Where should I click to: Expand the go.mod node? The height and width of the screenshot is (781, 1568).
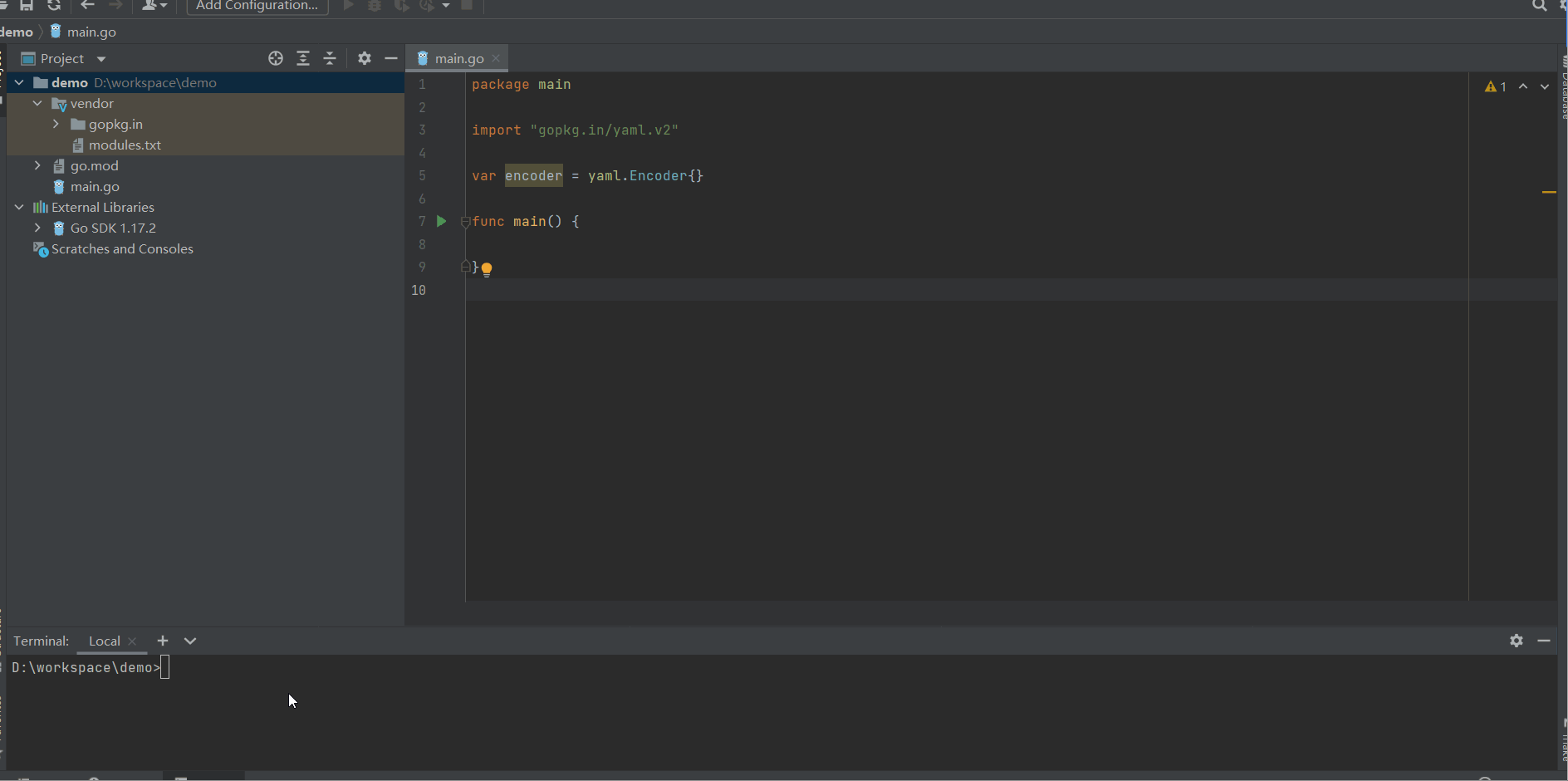(37, 165)
